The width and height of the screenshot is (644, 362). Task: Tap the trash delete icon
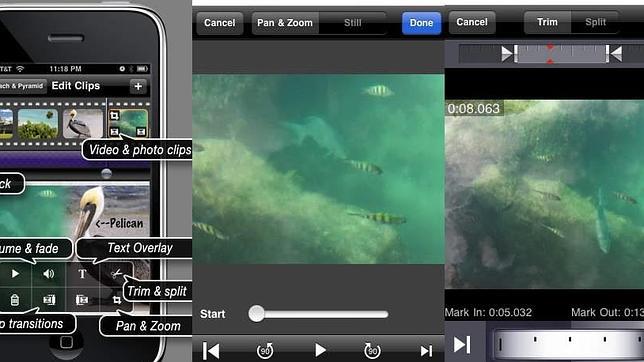[15, 300]
